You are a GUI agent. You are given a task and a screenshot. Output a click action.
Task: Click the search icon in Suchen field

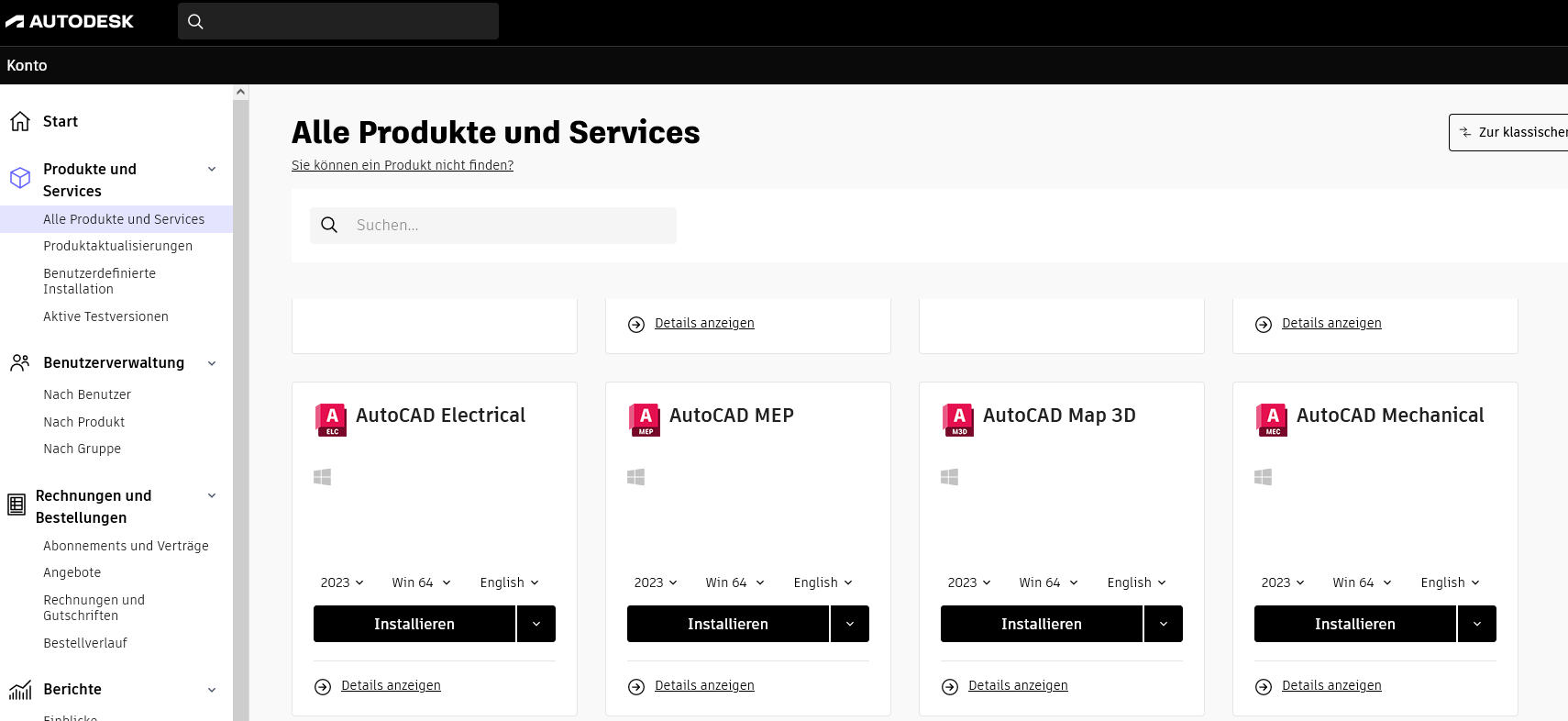[329, 225]
